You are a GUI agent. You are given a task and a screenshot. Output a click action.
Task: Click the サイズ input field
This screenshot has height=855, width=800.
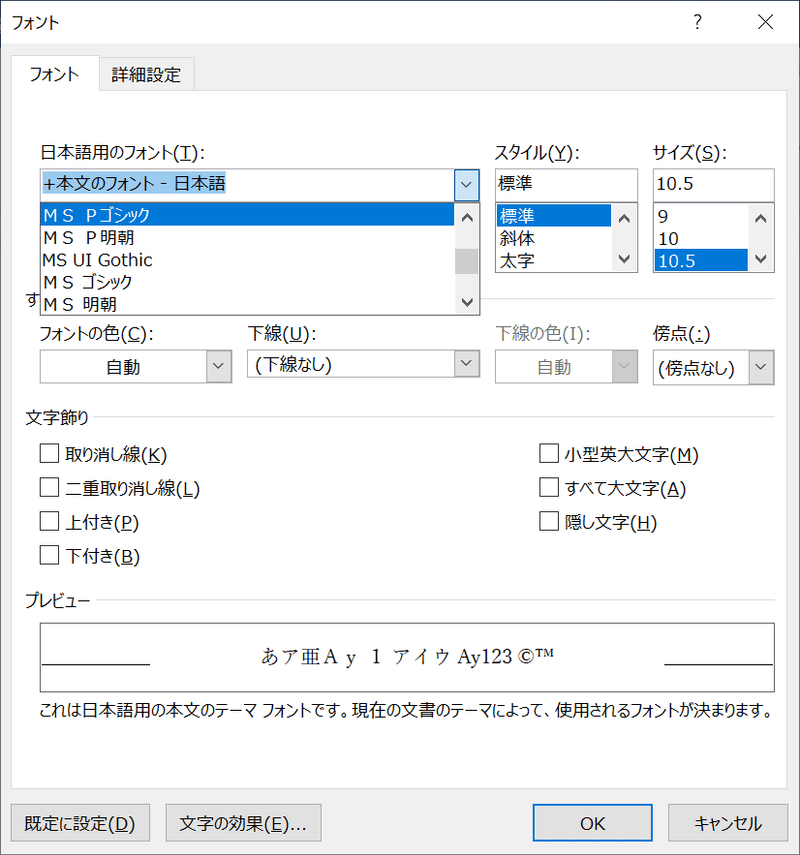tap(713, 184)
